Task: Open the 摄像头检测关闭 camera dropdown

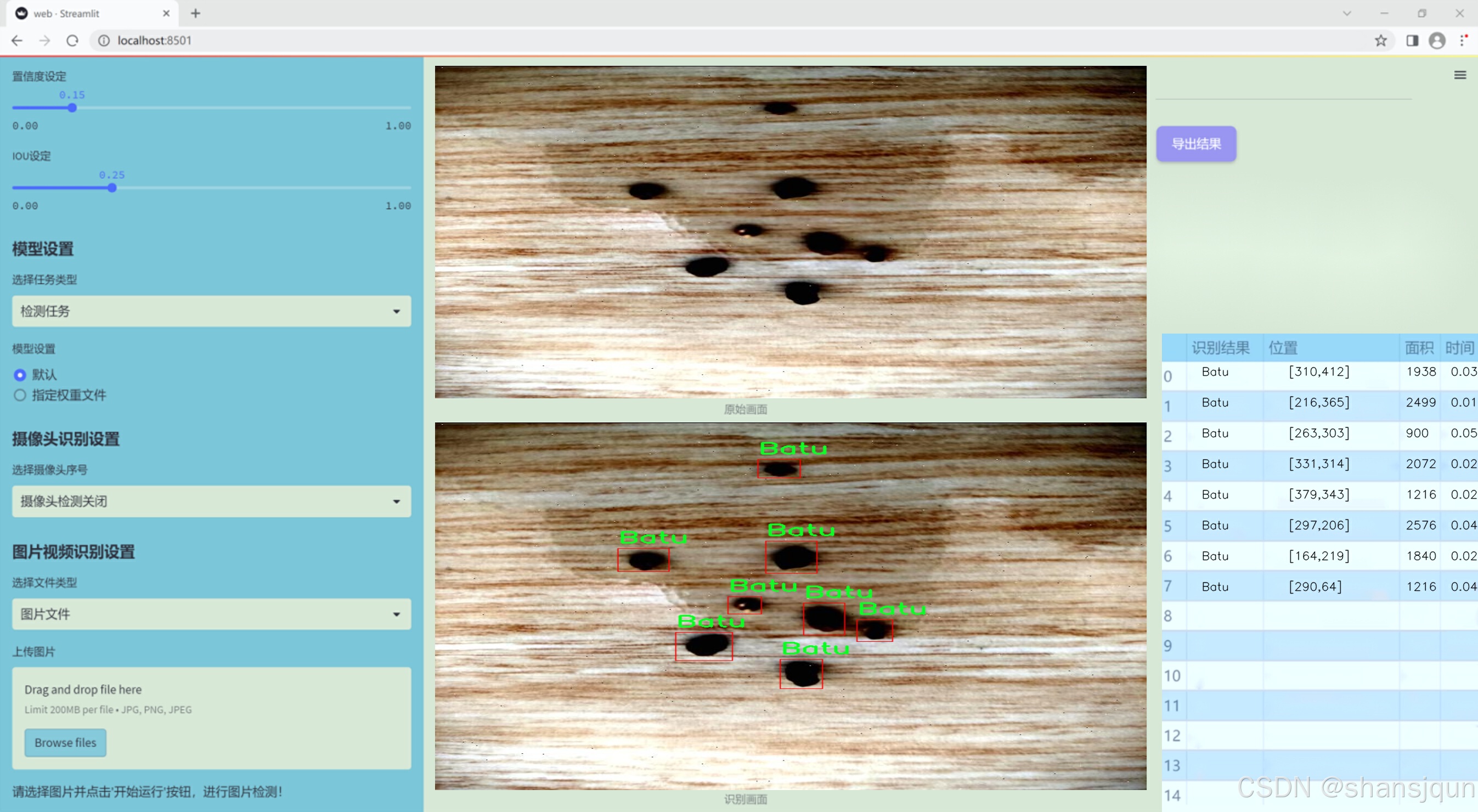Action: point(211,501)
